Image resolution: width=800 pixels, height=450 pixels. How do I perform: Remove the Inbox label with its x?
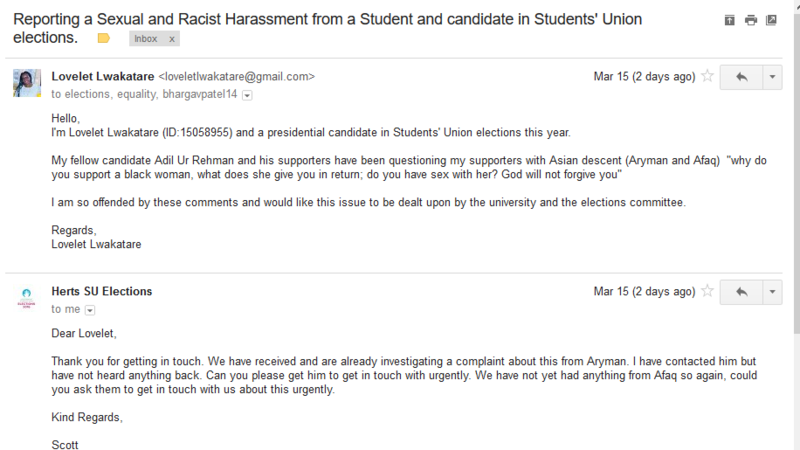click(172, 38)
